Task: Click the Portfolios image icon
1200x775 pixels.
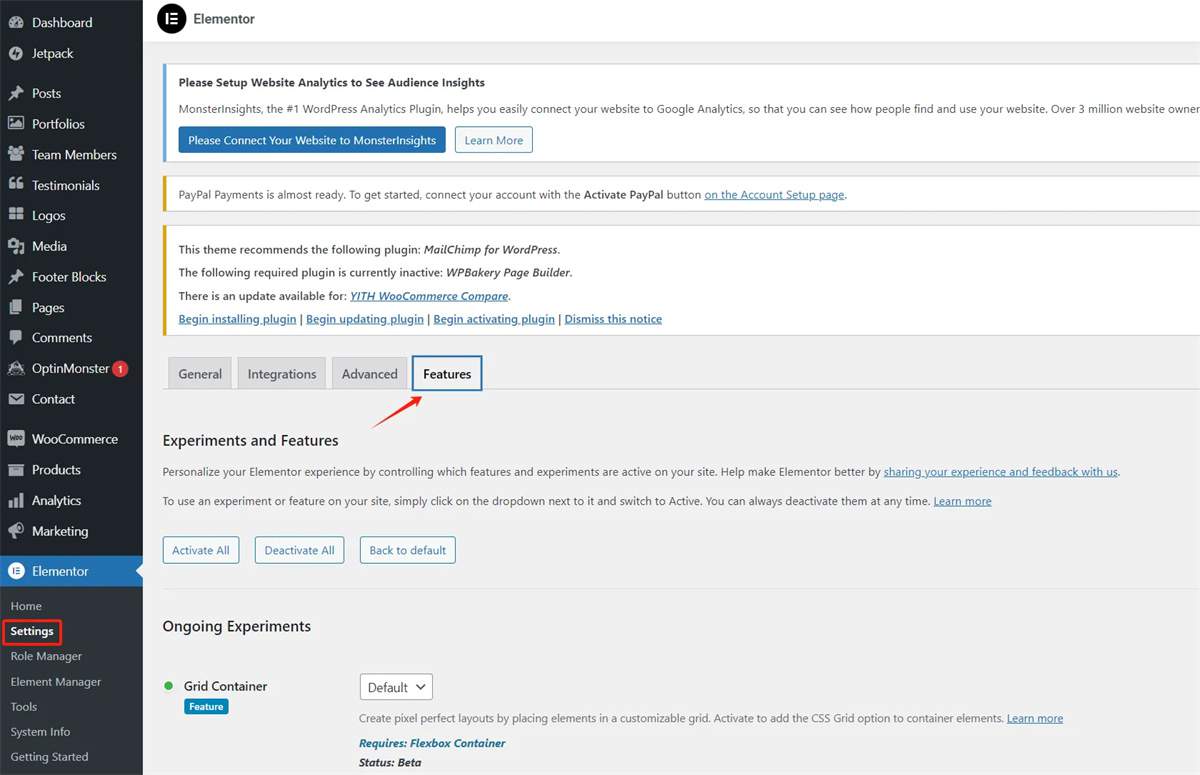Action: coord(16,124)
